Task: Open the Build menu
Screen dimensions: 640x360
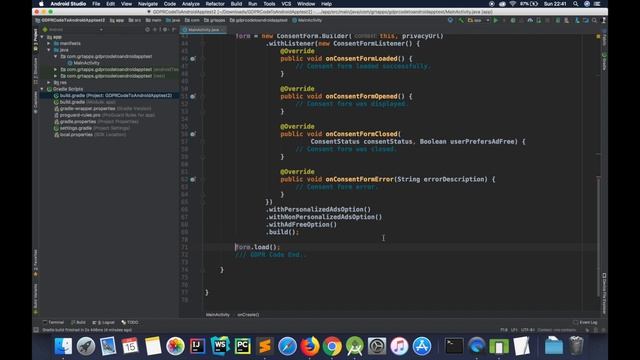Action: coord(236,4)
